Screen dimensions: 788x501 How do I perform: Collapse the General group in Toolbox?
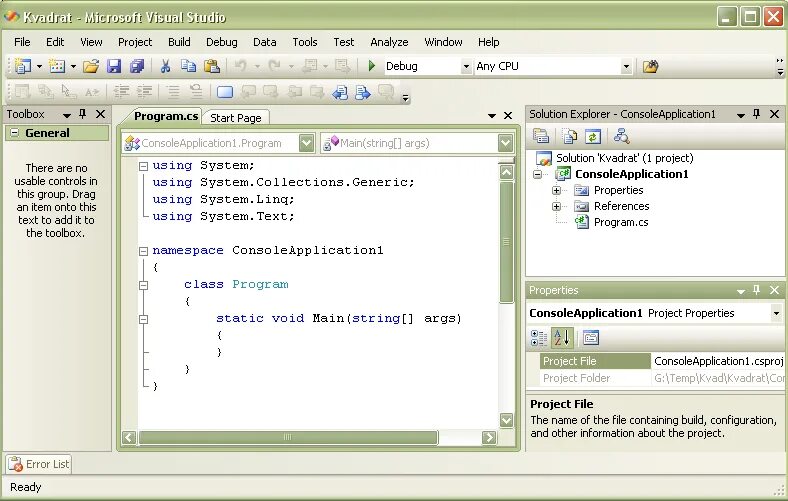click(15, 133)
